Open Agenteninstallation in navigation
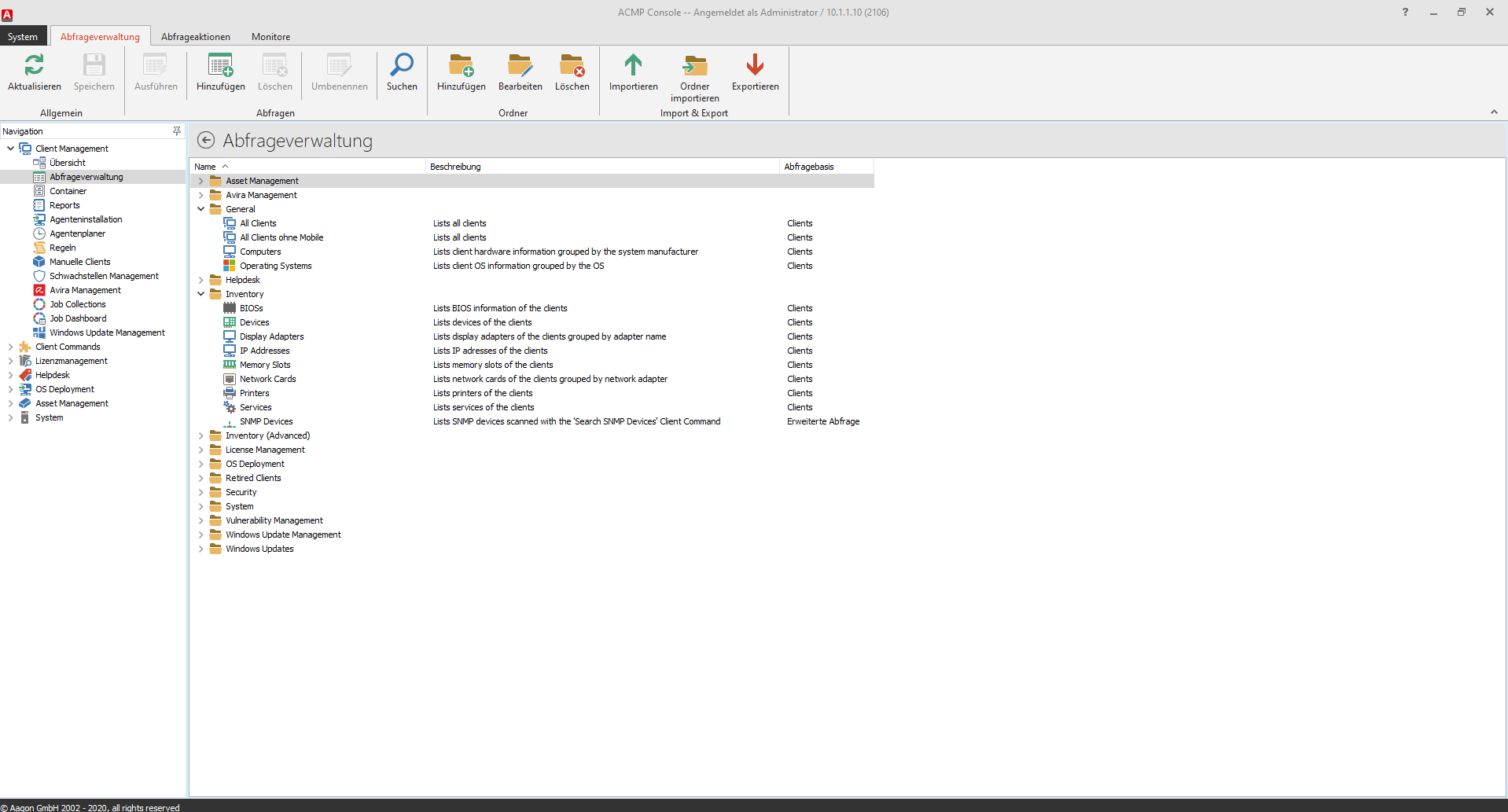This screenshot has width=1508, height=812. (86, 219)
